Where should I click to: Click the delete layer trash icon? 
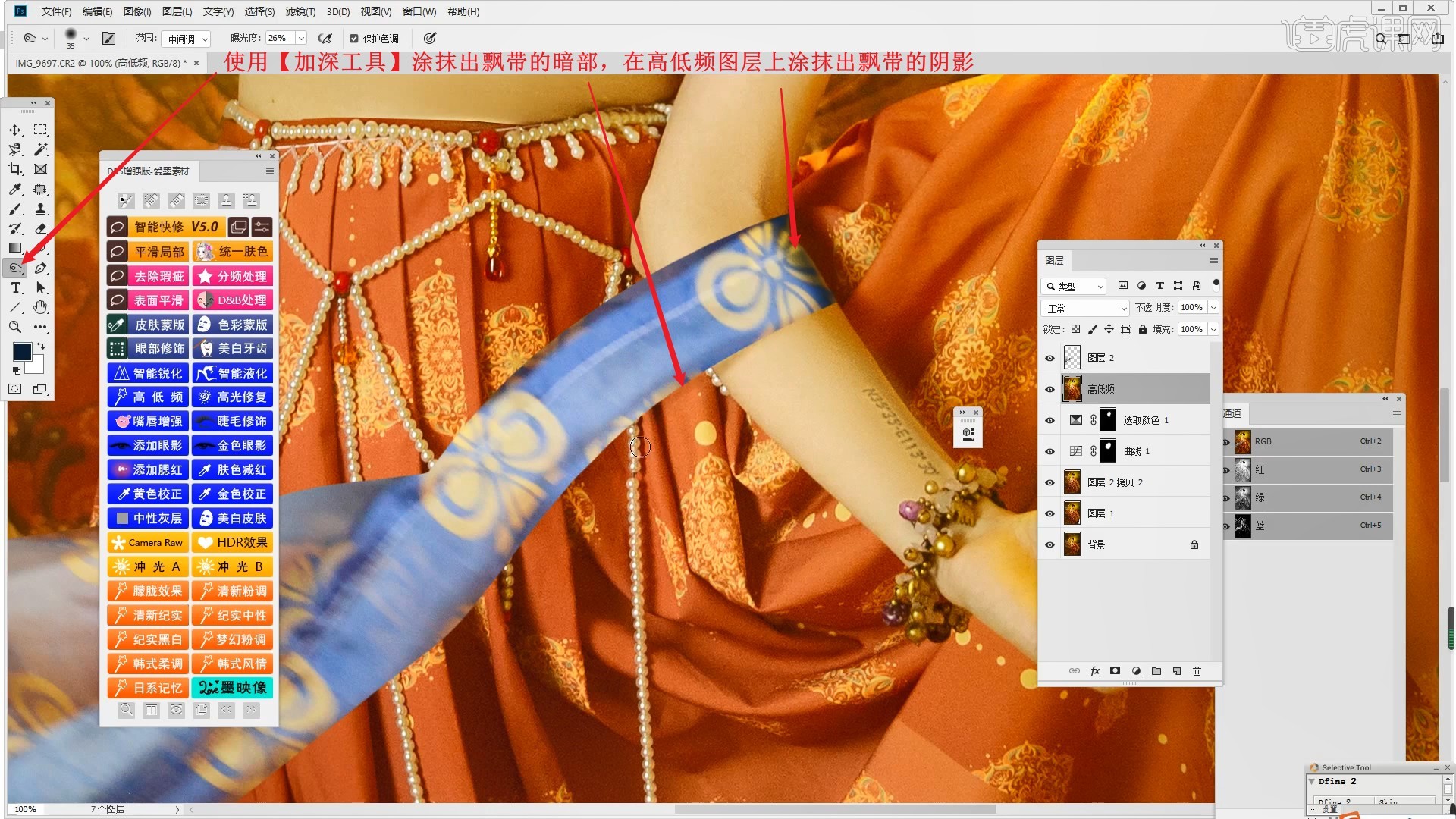coord(1197,671)
